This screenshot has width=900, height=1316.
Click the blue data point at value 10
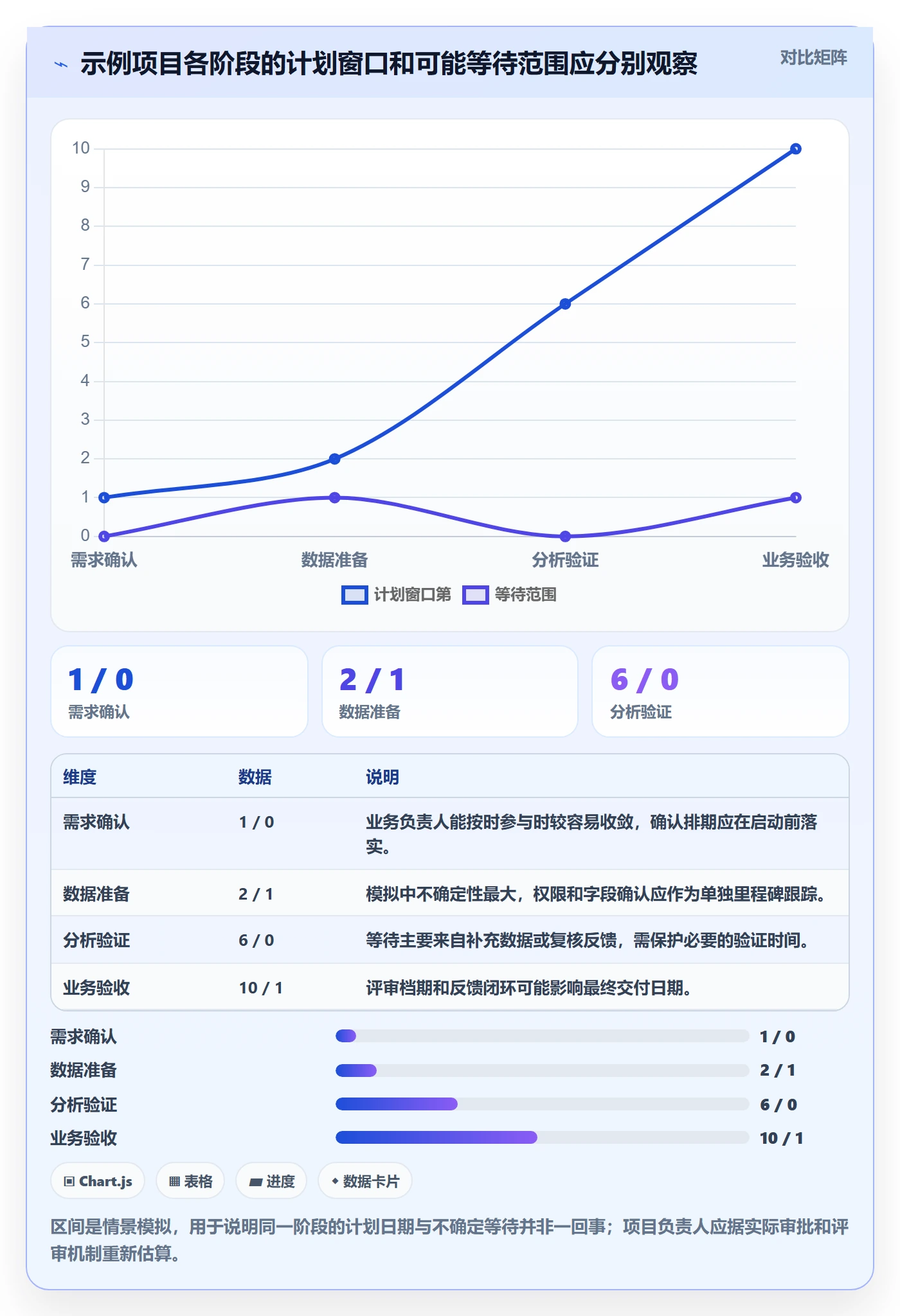point(795,149)
